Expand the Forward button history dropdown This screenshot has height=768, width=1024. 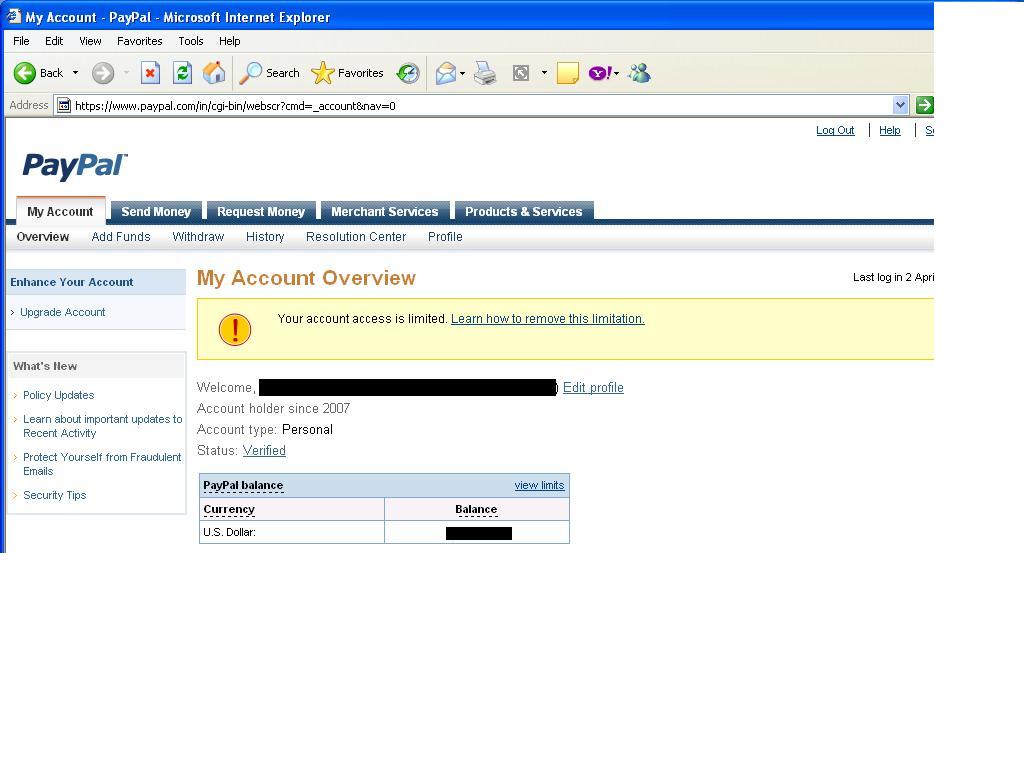coord(126,72)
